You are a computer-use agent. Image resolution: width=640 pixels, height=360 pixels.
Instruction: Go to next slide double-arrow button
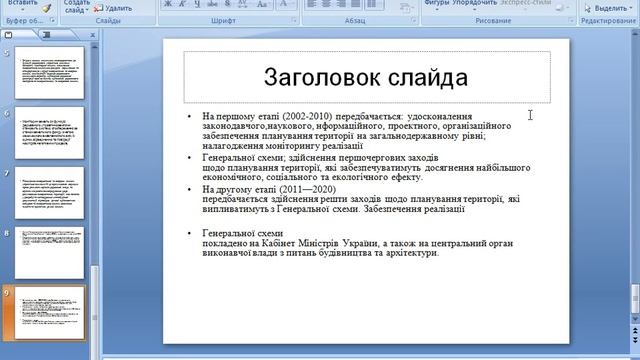635,340
